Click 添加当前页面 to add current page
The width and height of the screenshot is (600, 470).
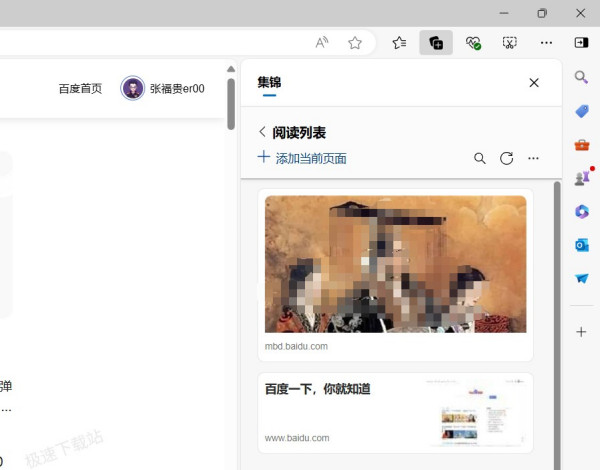tap(302, 158)
